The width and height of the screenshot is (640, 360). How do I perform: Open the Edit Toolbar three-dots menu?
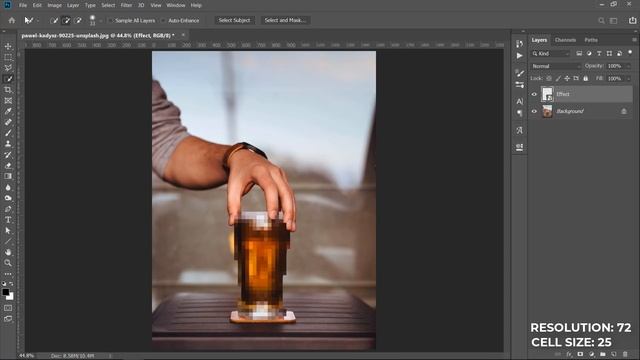click(x=8, y=274)
